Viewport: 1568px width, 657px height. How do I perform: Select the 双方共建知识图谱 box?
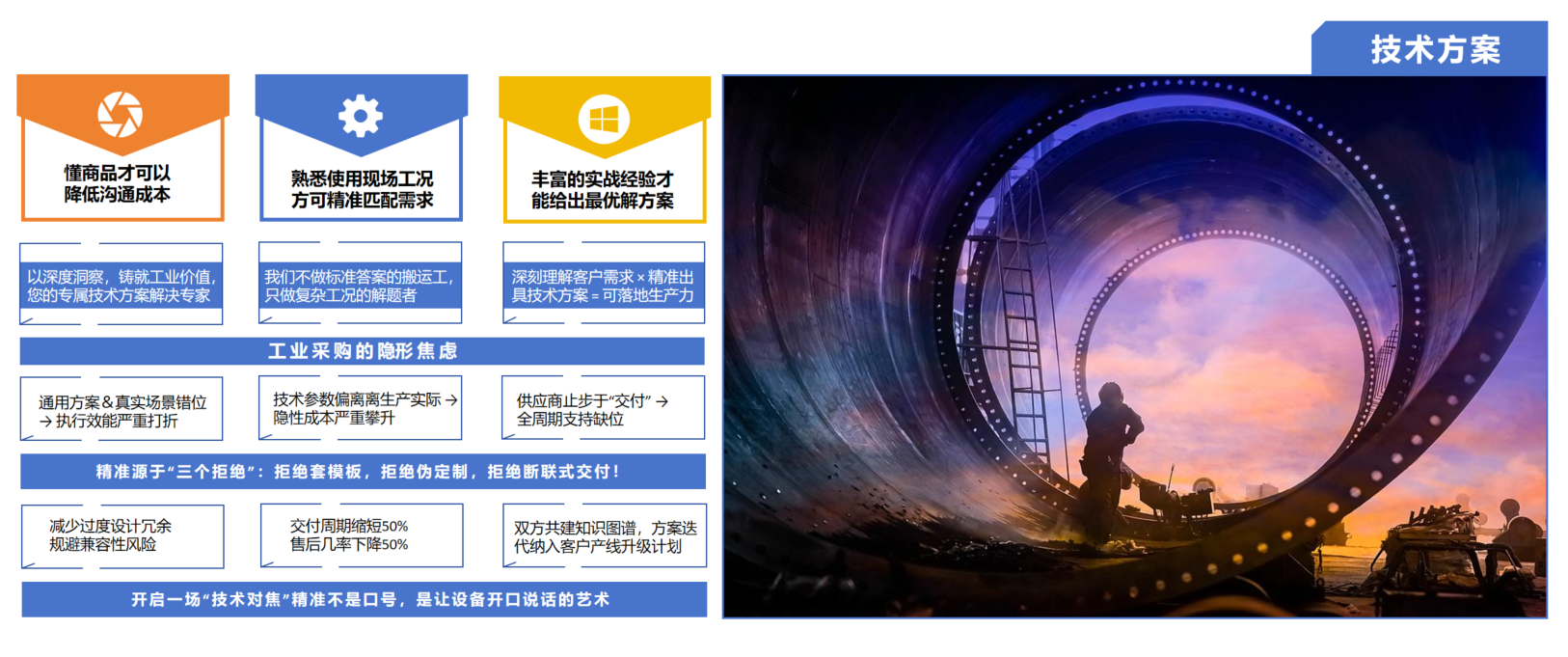[604, 536]
